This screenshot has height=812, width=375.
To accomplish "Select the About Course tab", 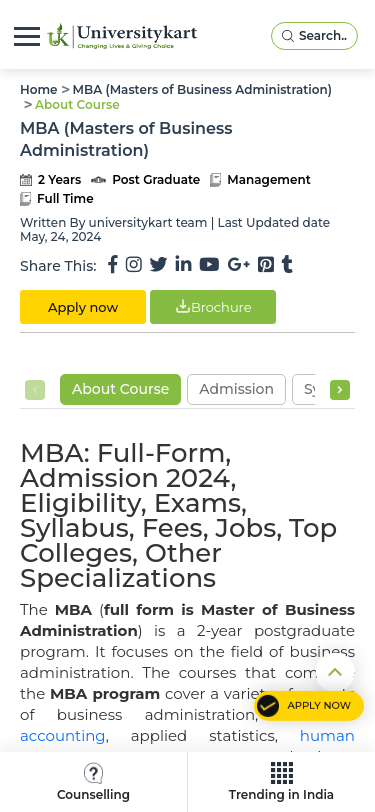I will tap(121, 389).
